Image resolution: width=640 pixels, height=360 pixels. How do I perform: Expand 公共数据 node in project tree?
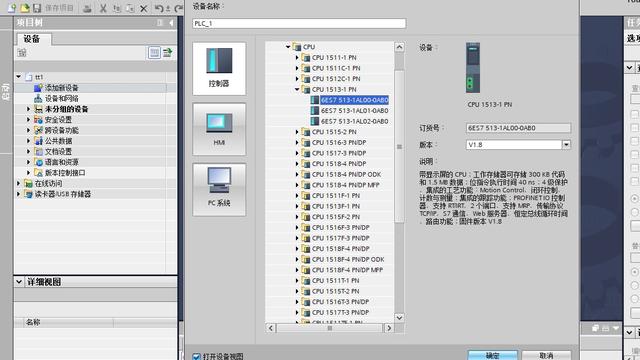[28, 141]
